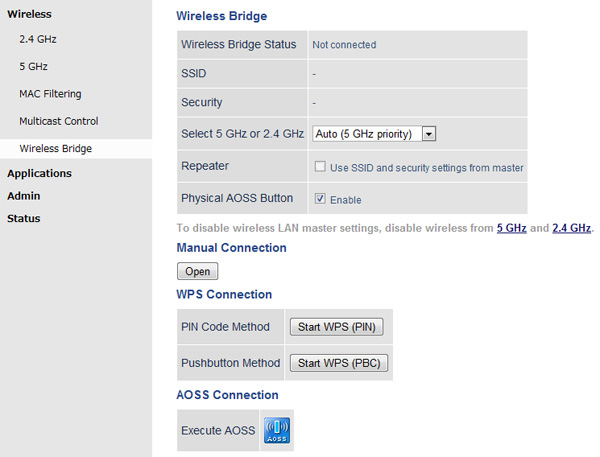The image size is (600, 457).
Task: Go to 5 GHz settings in the sidebar
Action: coord(33,66)
